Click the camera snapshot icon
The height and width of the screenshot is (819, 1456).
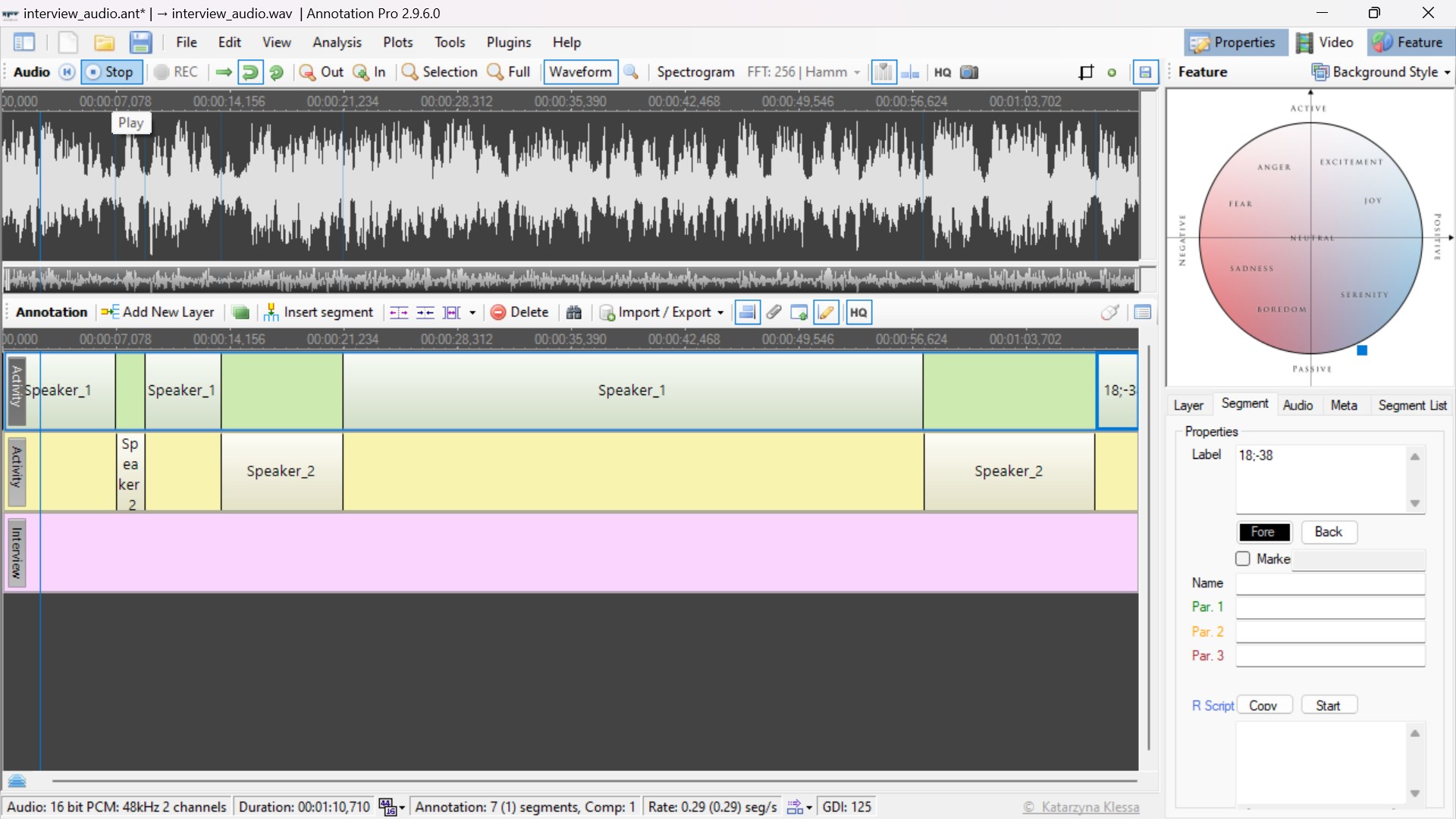(969, 72)
